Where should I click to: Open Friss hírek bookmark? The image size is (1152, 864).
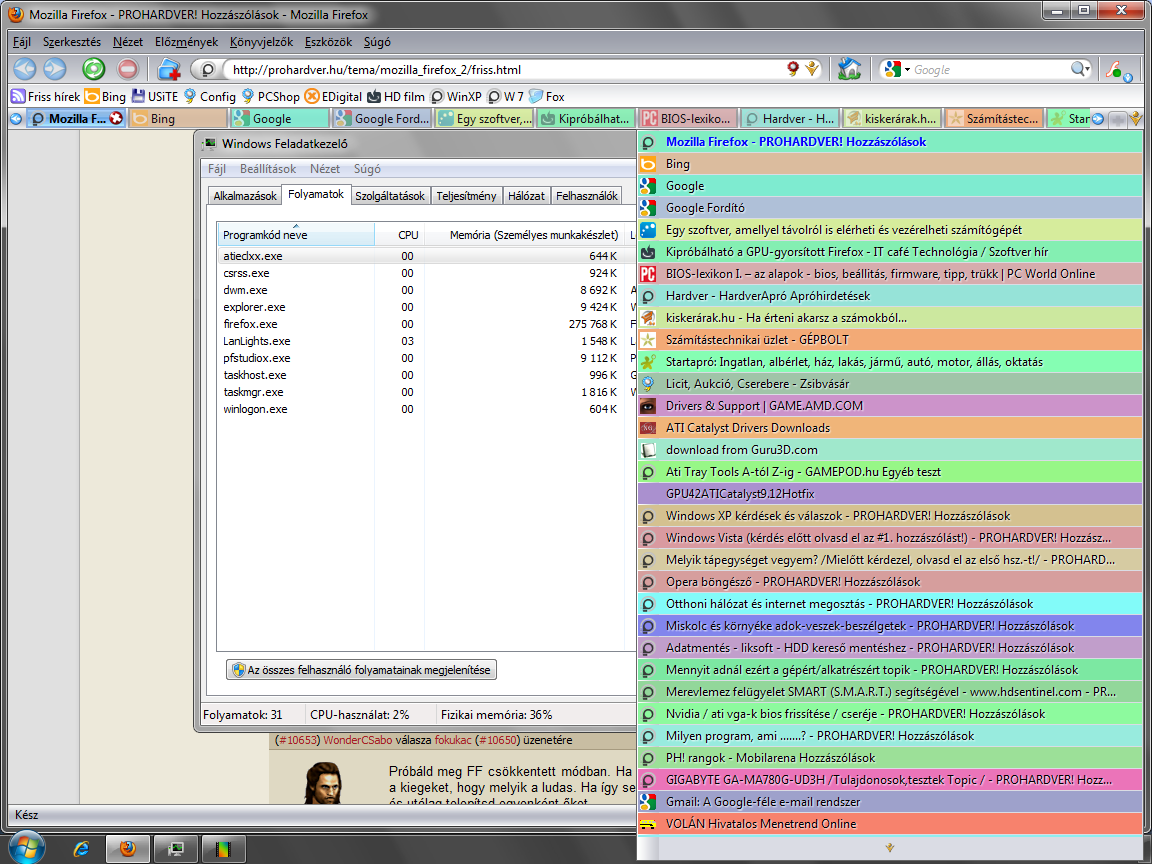(46, 96)
